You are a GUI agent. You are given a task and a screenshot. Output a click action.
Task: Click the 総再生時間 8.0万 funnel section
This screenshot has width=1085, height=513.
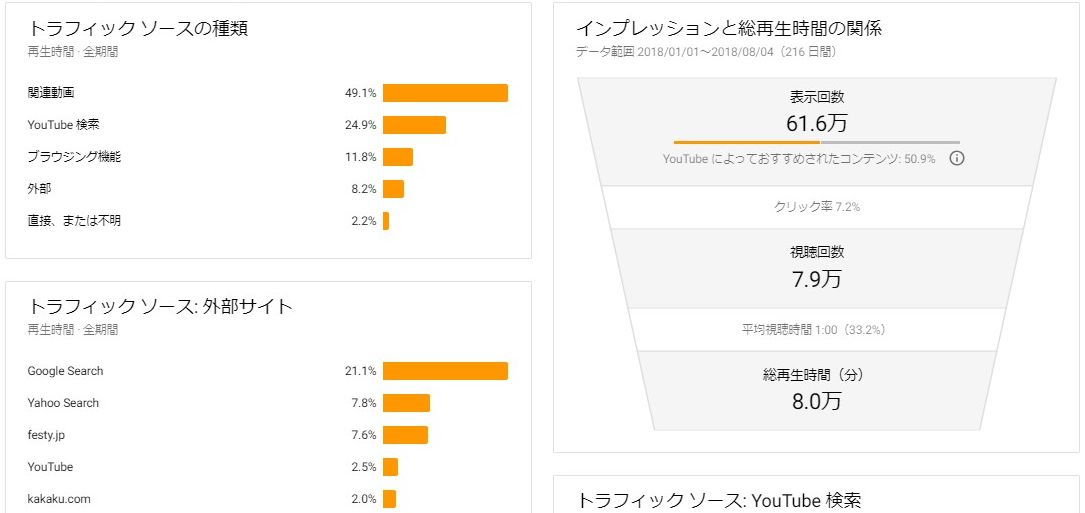pyautogui.click(x=817, y=390)
